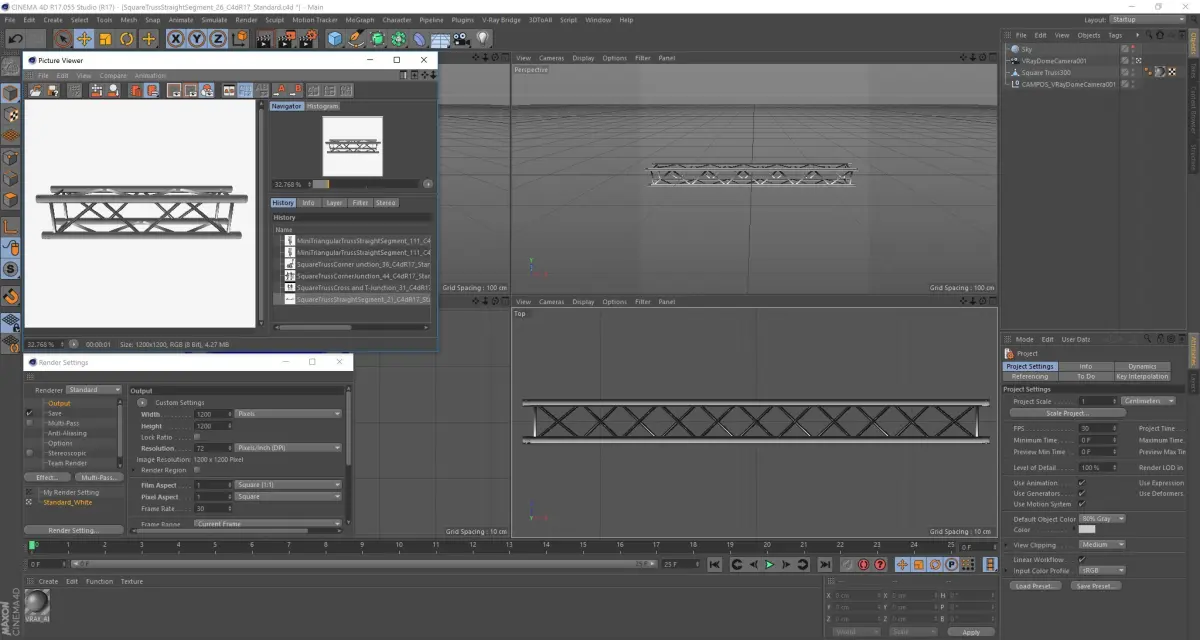Click the Undo arrow icon
This screenshot has width=1200, height=640.
15,38
